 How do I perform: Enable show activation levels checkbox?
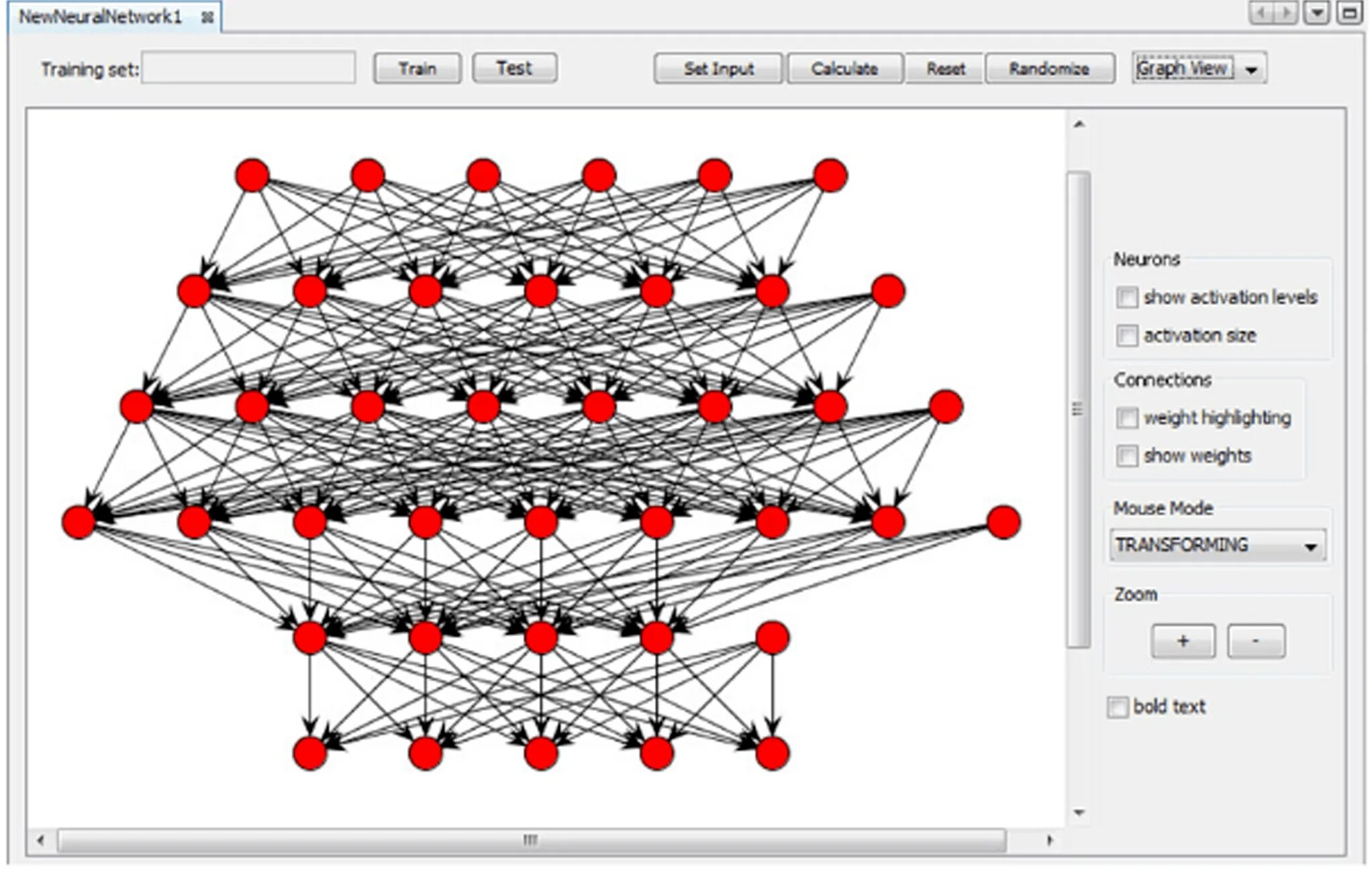tap(1126, 297)
